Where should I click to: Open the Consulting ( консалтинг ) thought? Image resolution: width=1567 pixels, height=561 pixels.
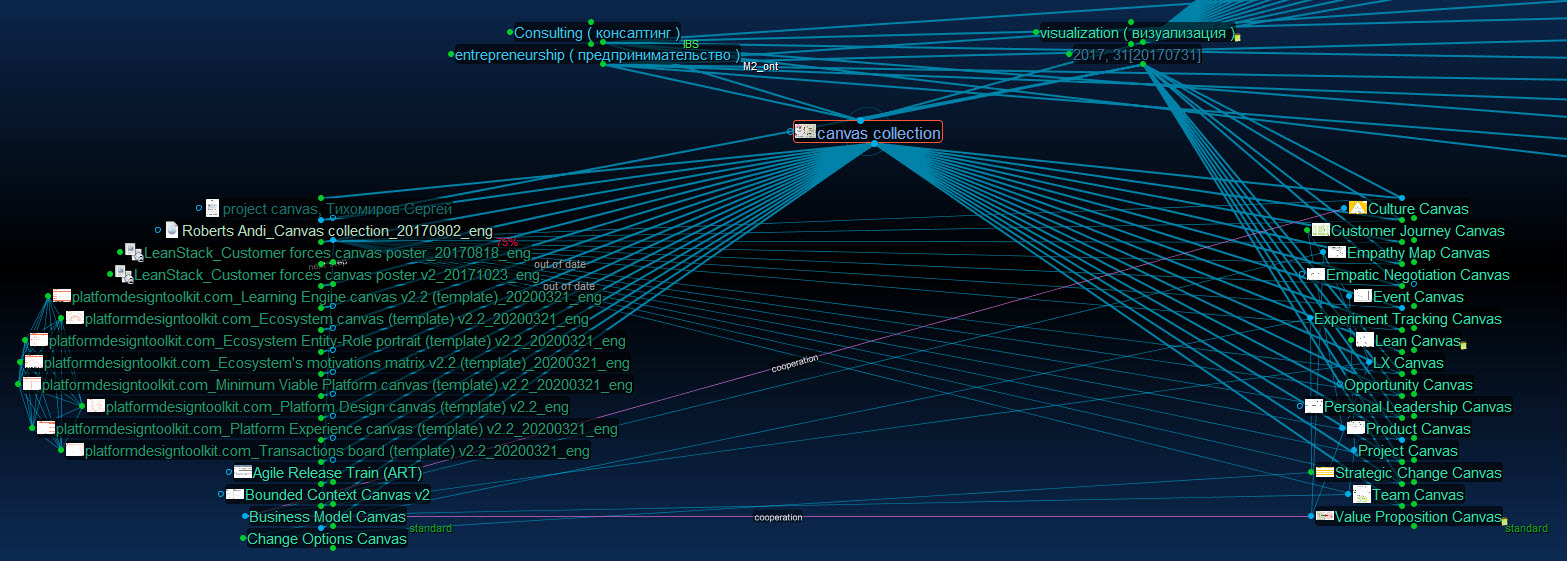(596, 33)
